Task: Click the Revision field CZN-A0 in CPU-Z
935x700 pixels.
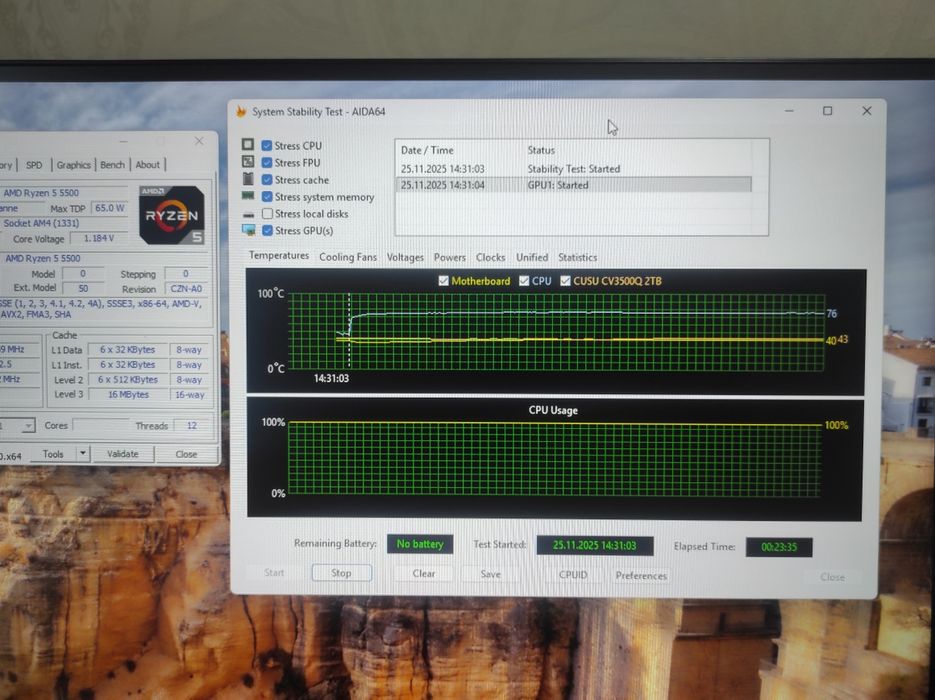Action: point(186,289)
